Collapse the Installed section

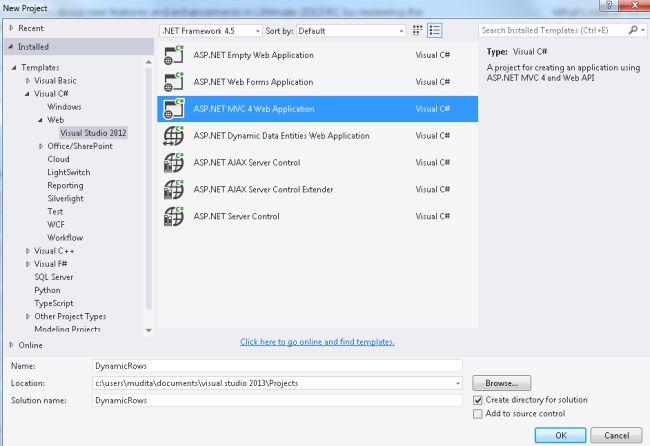pos(11,46)
